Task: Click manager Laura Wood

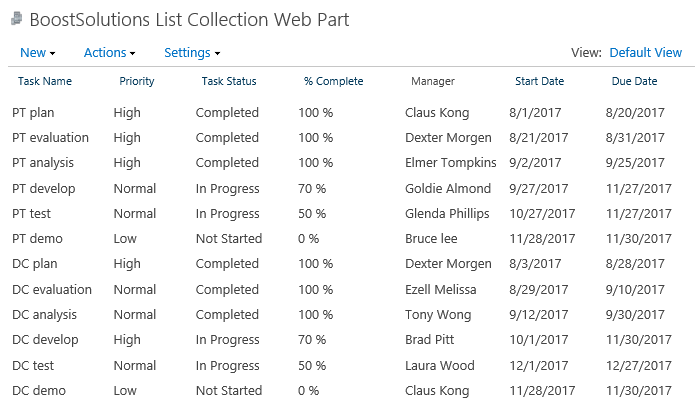Action: coord(440,366)
